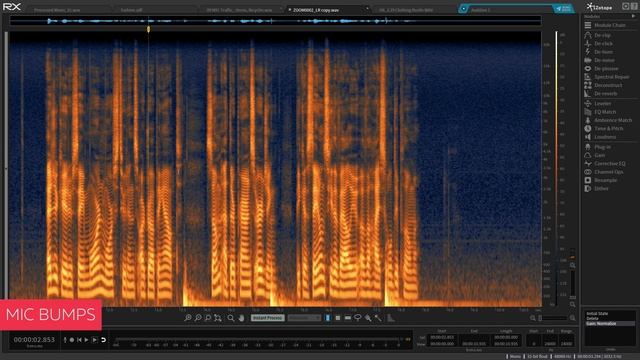
Task: Click the zoom to fit icon
Action: click(218, 318)
